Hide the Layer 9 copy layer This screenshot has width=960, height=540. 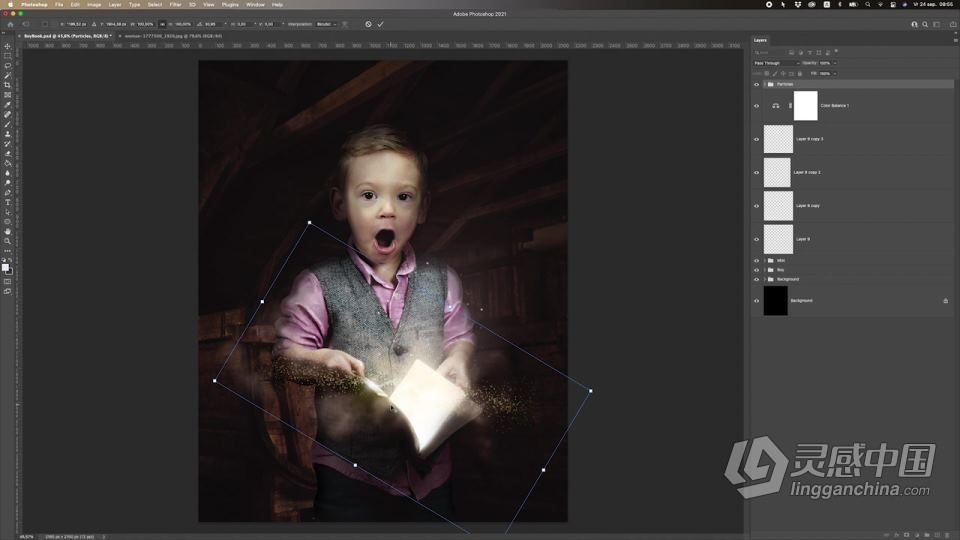click(756, 206)
